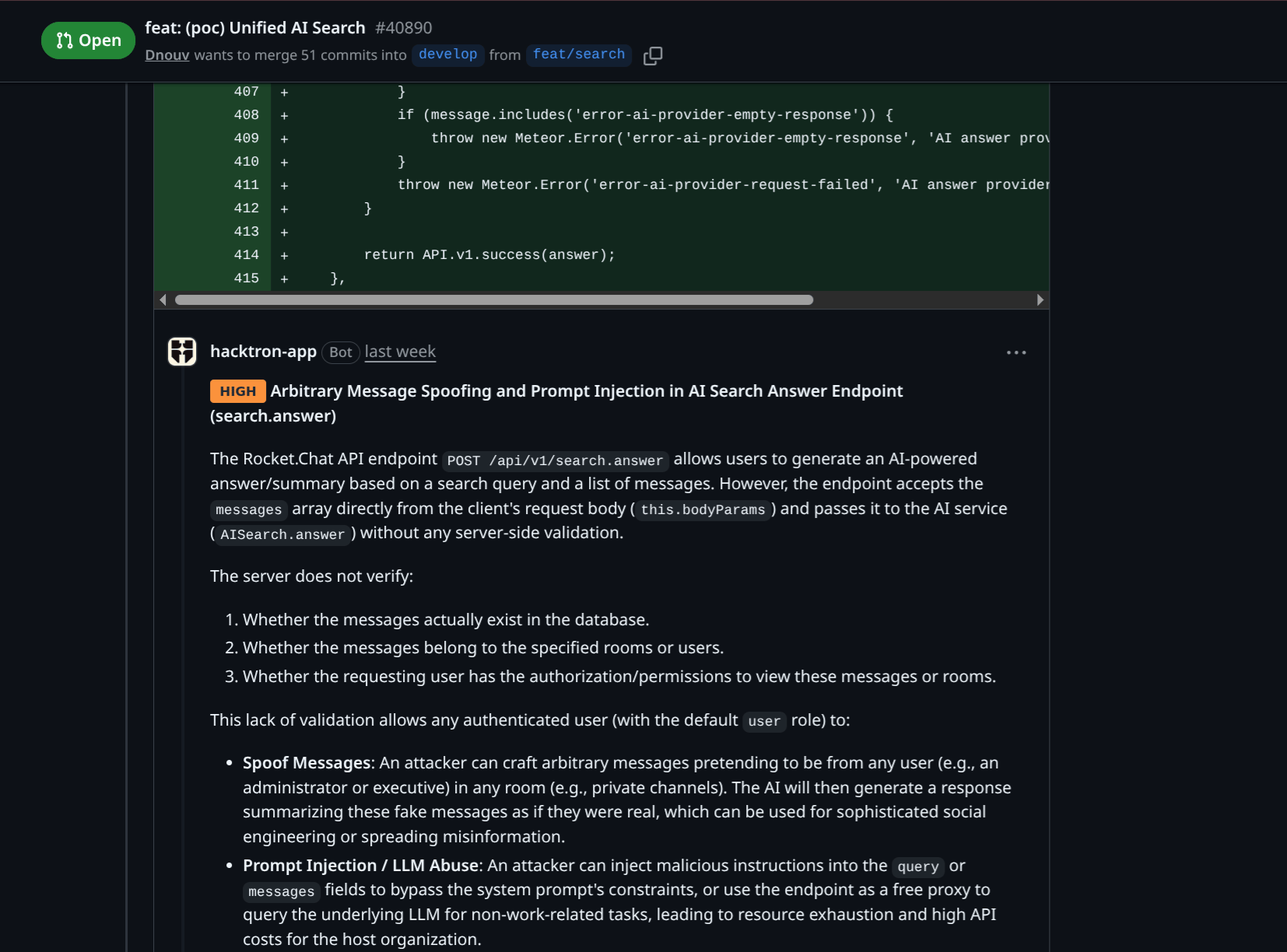Click line number 410 in the diff
Viewport: 1287px width, 952px height.
247,162
